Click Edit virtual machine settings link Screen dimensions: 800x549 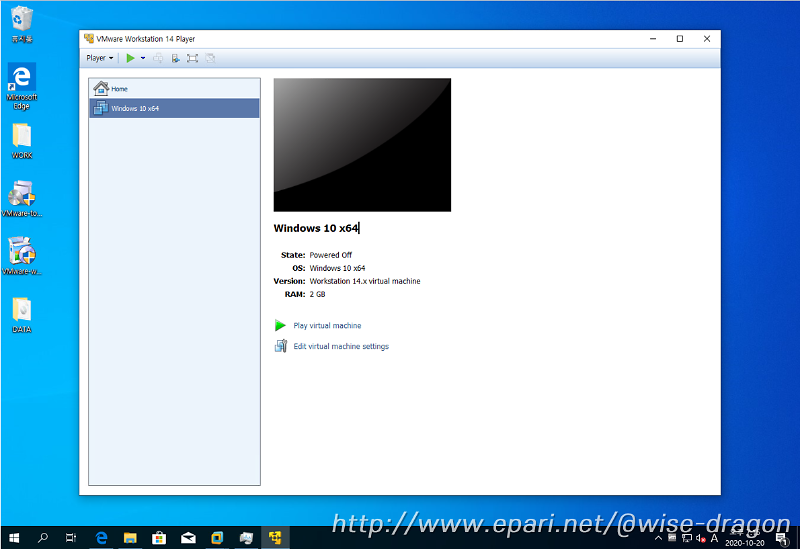point(341,346)
